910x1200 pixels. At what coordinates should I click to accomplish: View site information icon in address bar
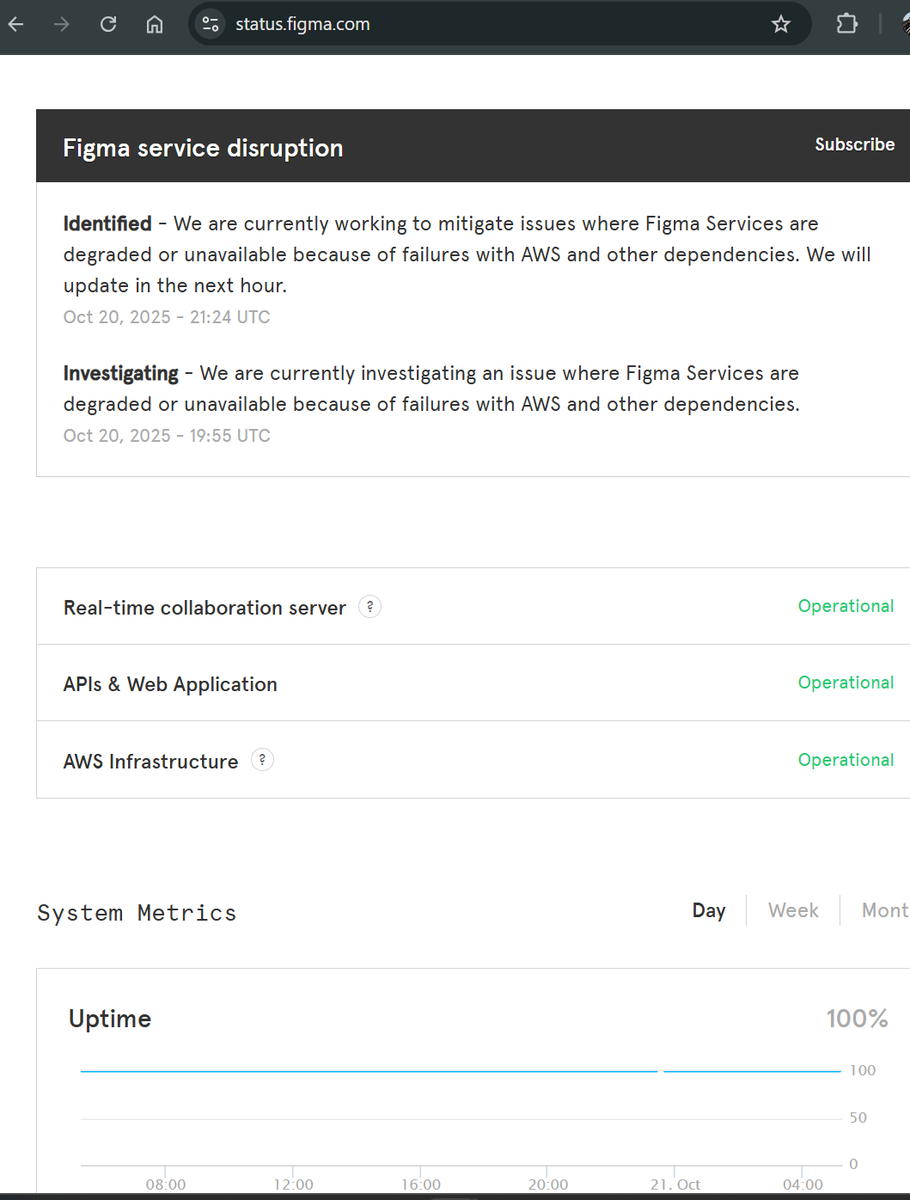(x=211, y=24)
